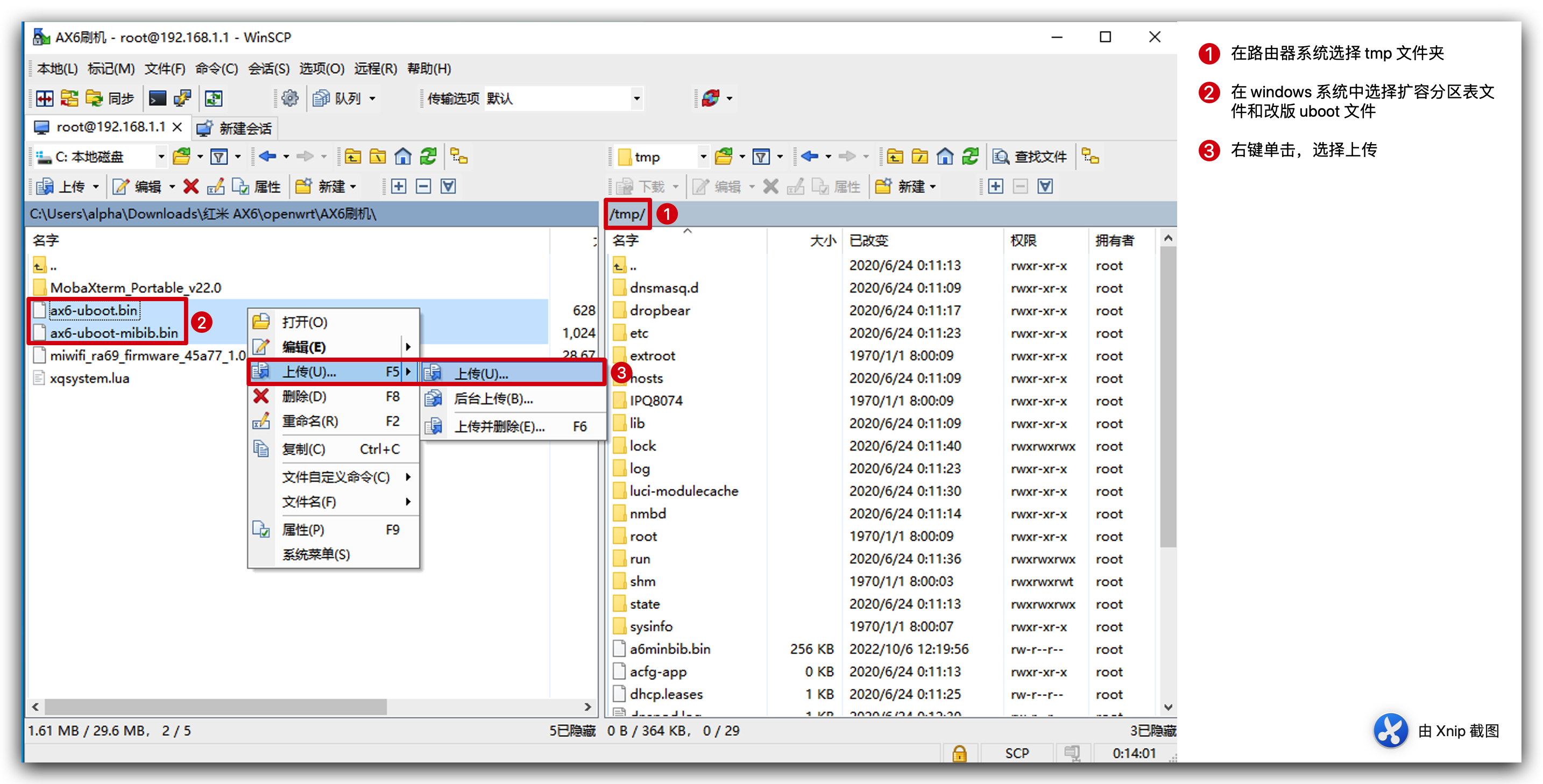Close the root@192.168.1.1 session tab
The height and width of the screenshot is (784, 1543).
click(178, 127)
